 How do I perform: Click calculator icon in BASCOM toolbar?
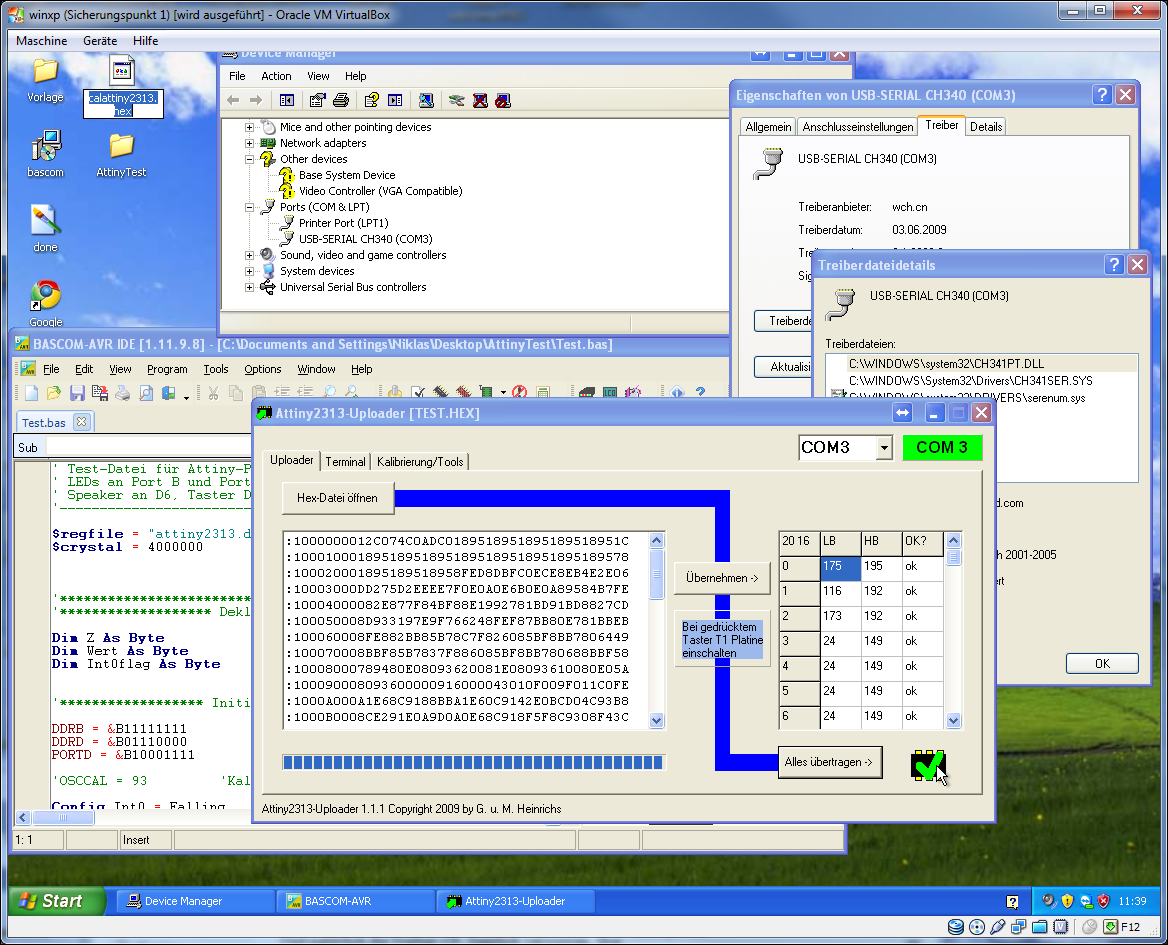tap(543, 392)
